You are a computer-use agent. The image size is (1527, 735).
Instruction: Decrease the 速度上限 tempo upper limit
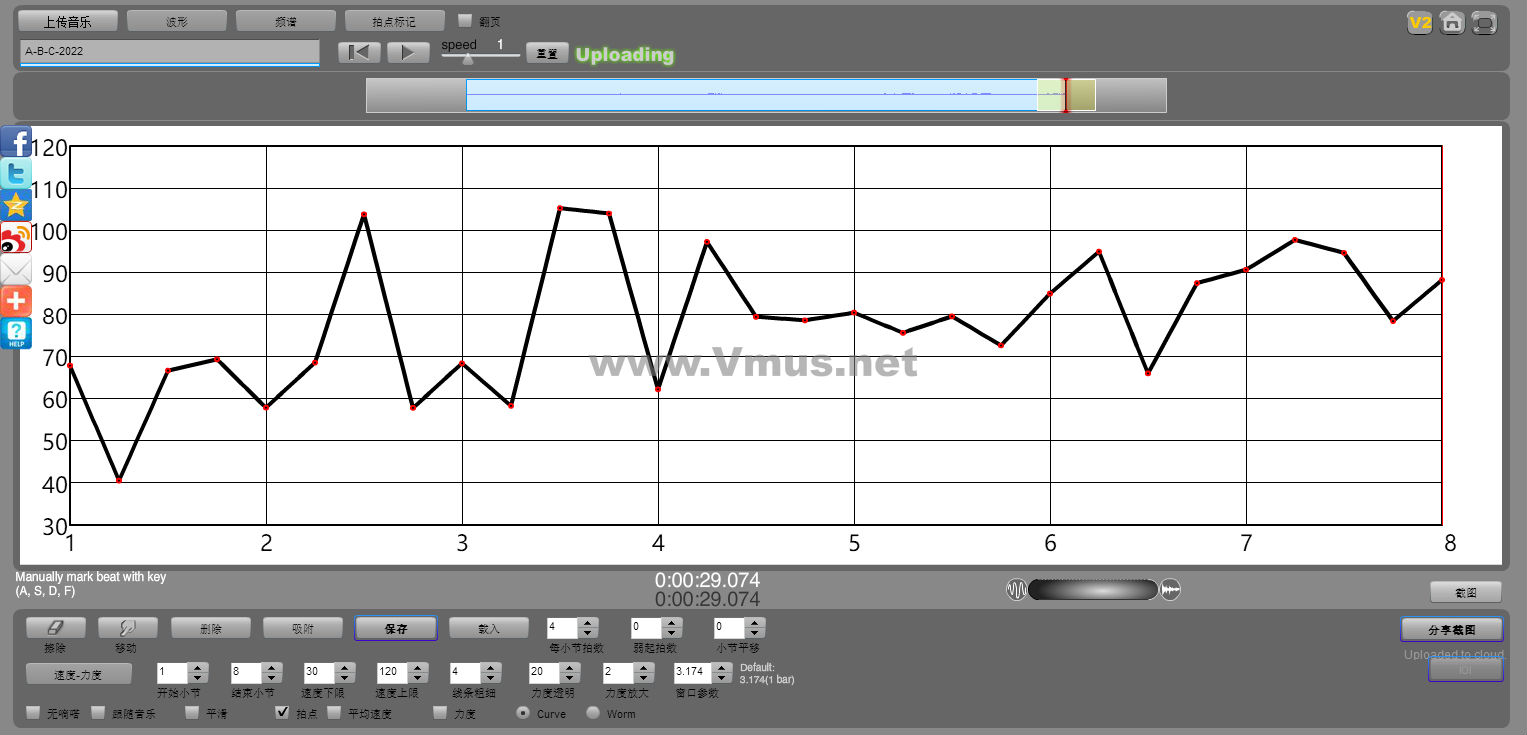point(419,679)
